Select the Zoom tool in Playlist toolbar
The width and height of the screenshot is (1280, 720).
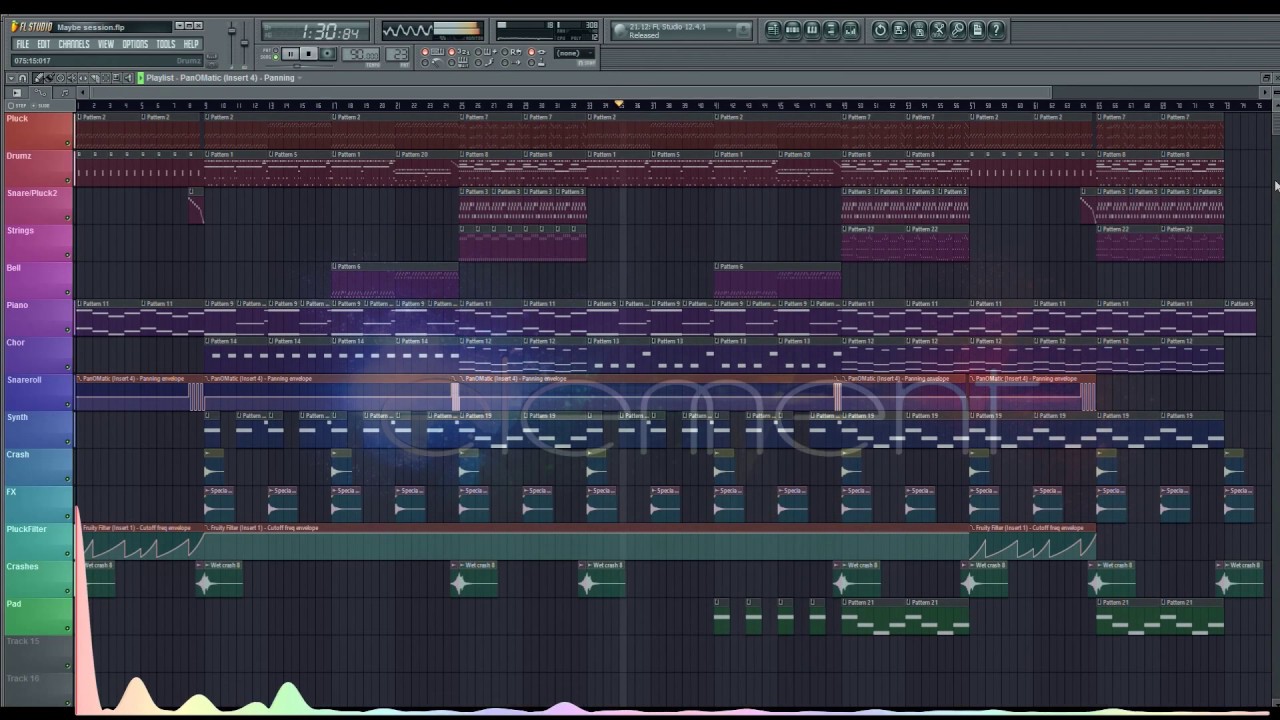pyautogui.click(x=116, y=78)
